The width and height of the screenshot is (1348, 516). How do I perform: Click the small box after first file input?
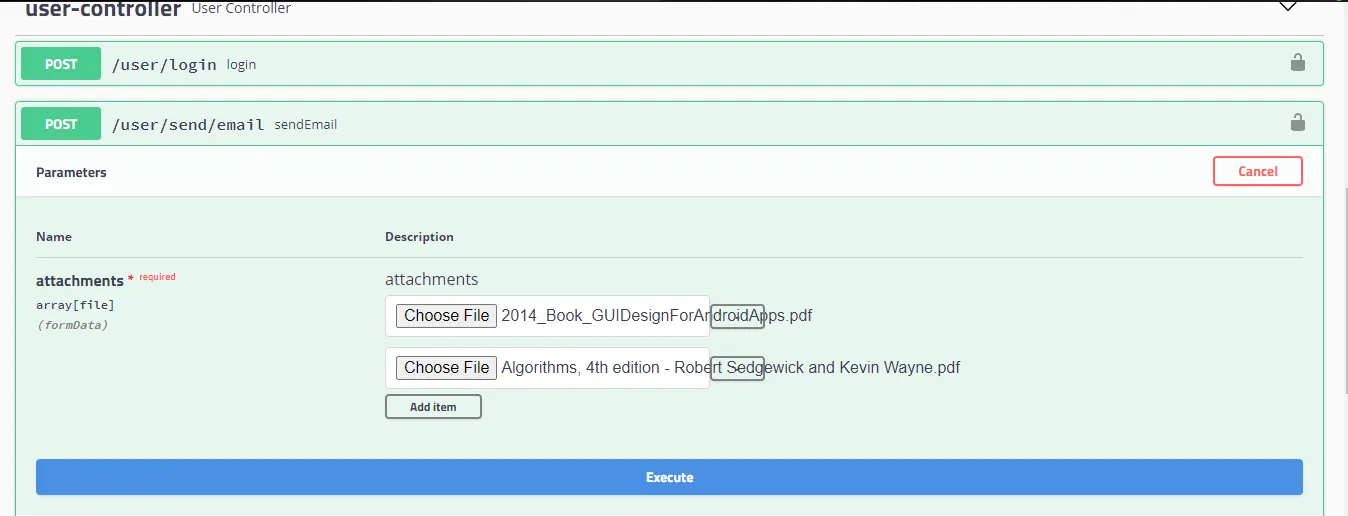click(737, 316)
